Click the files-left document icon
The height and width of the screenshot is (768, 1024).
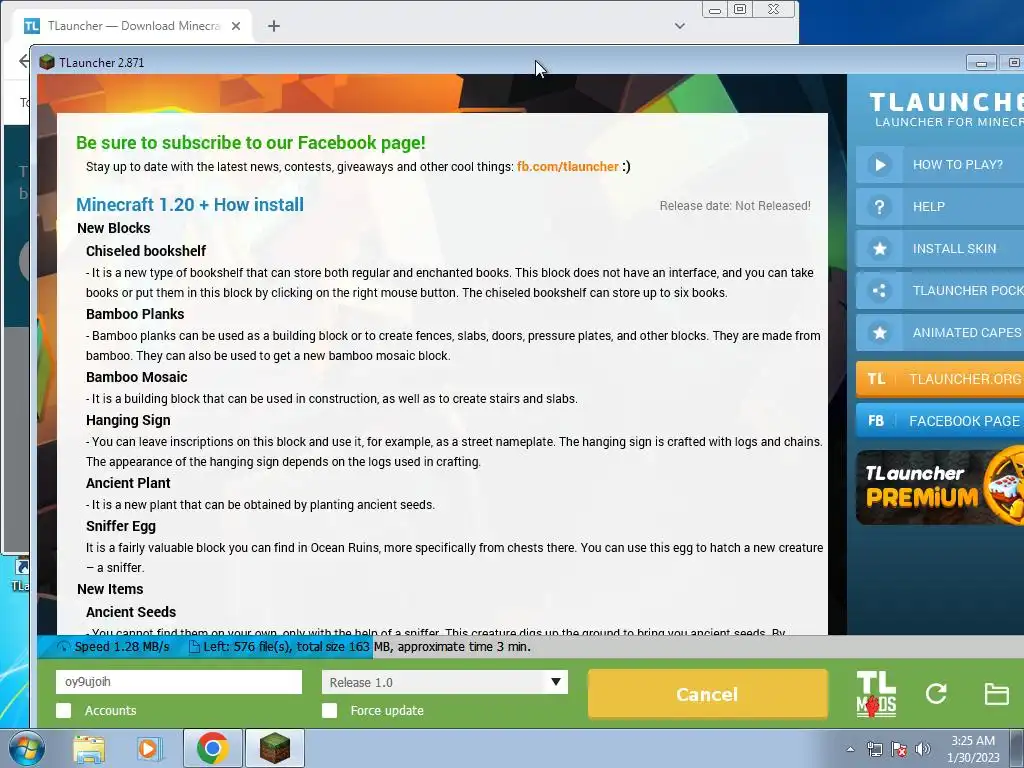(194, 647)
